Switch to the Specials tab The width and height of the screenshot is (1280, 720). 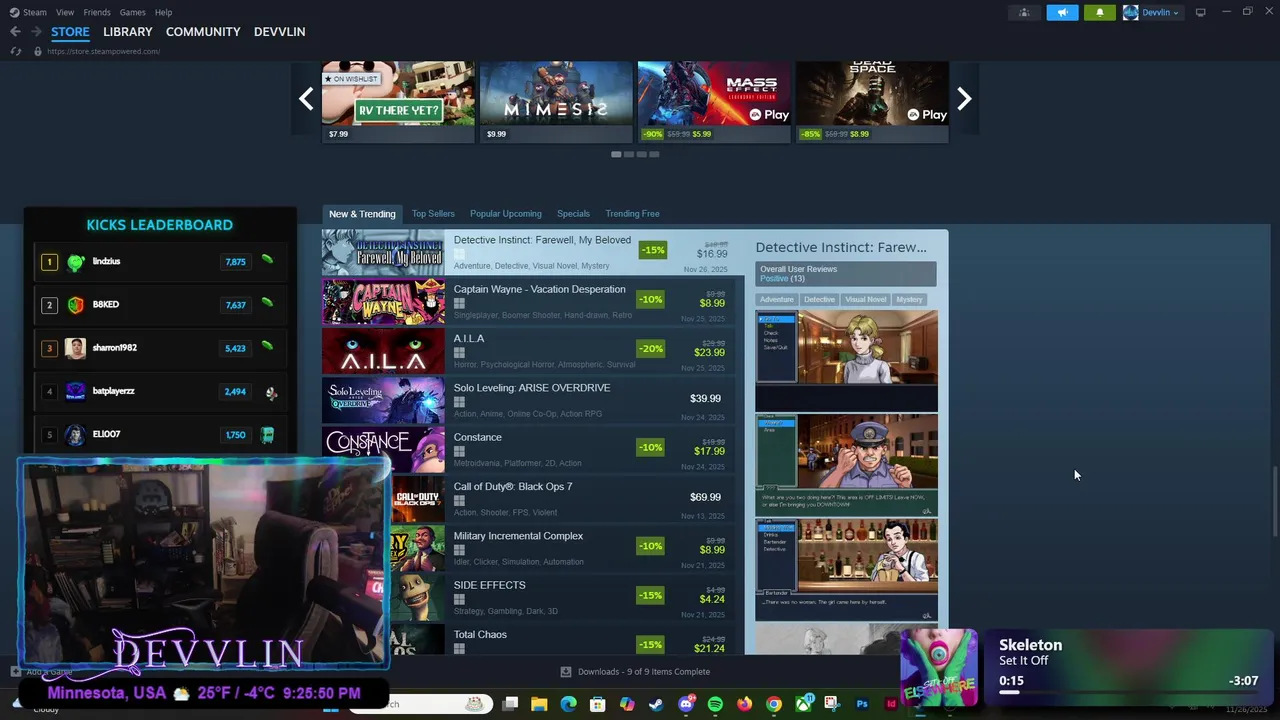click(573, 214)
